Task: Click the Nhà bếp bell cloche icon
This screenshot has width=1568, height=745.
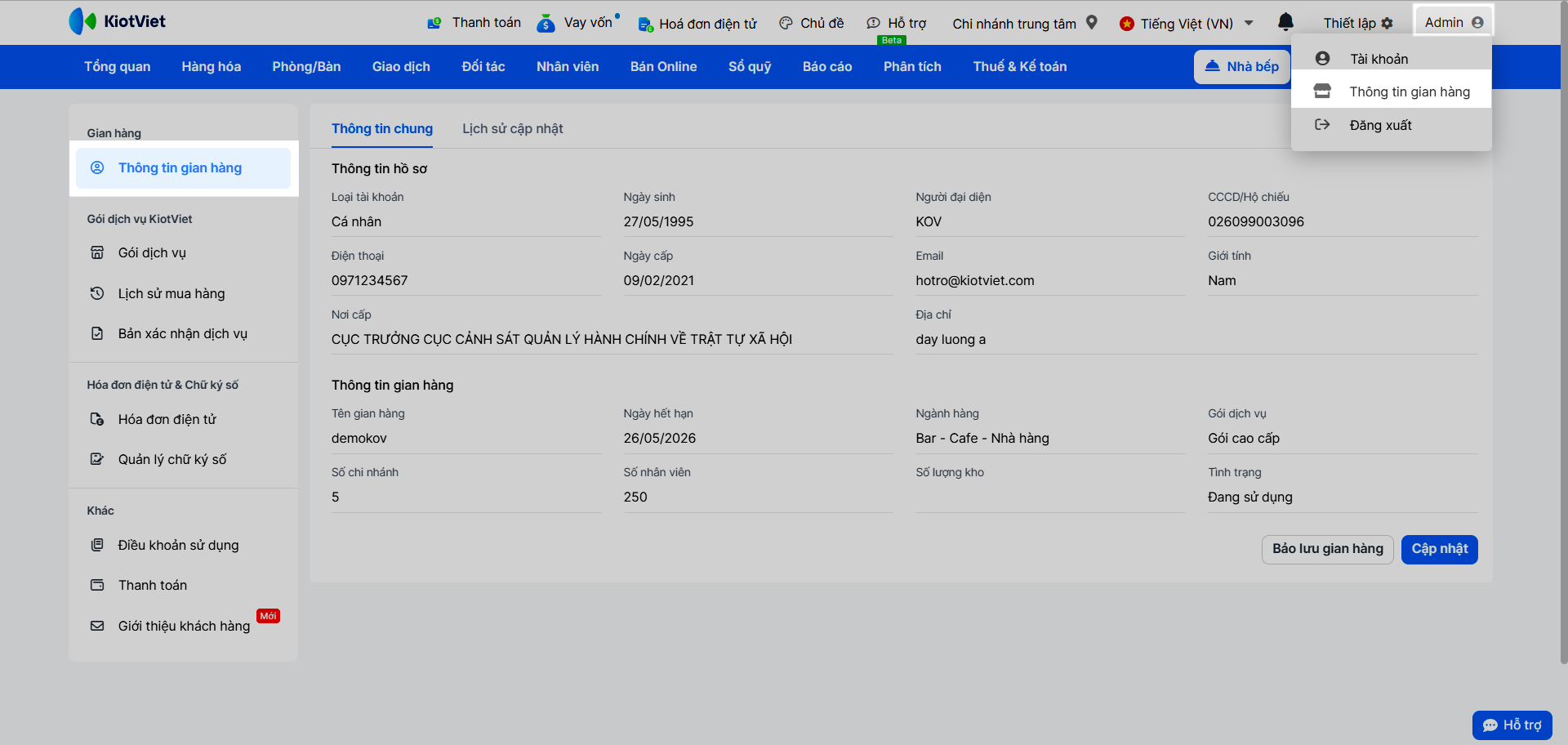Action: 1213,66
